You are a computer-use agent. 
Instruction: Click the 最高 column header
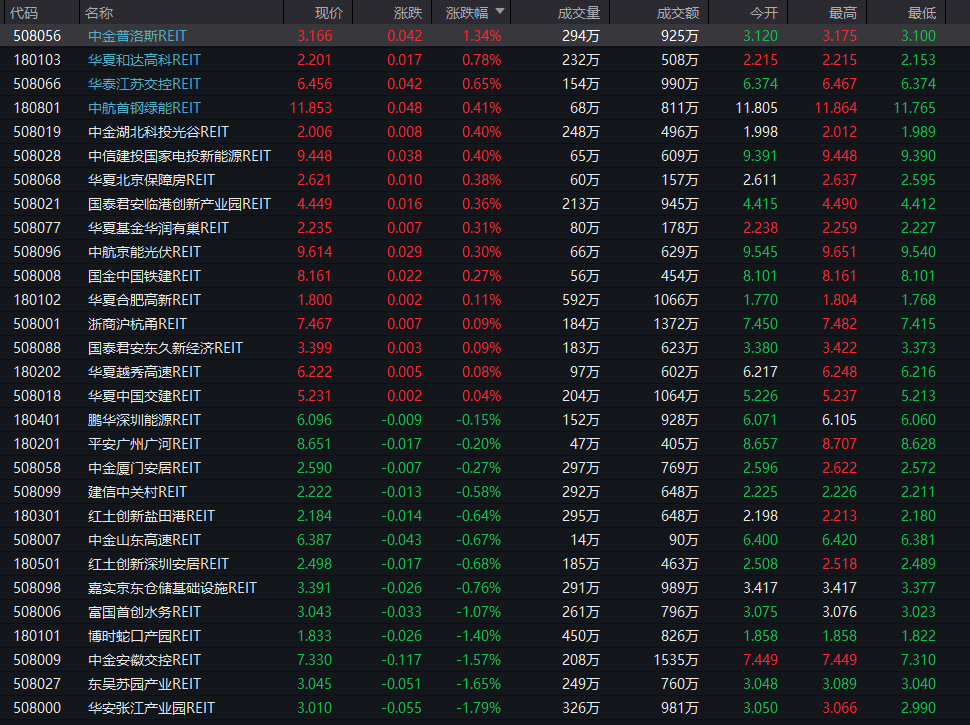coord(843,13)
